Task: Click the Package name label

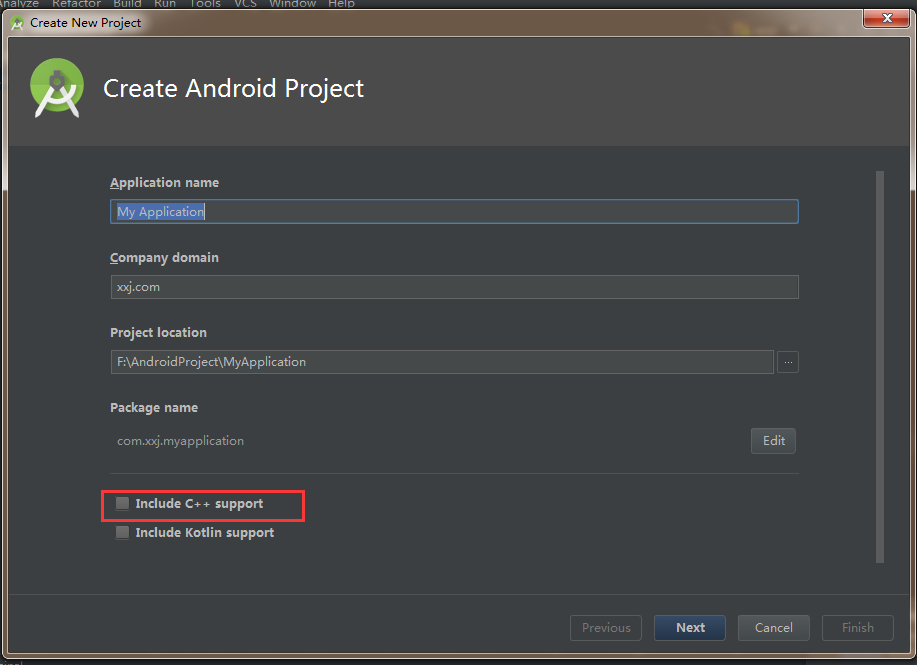Action: (154, 408)
